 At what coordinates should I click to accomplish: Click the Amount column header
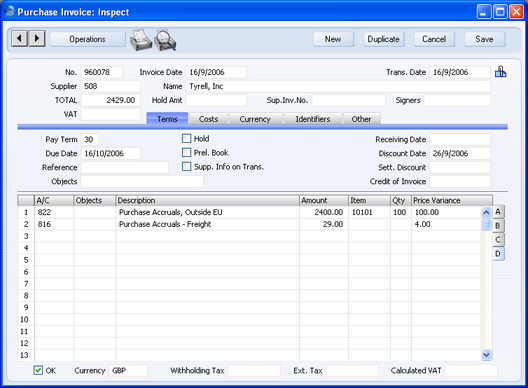323,200
